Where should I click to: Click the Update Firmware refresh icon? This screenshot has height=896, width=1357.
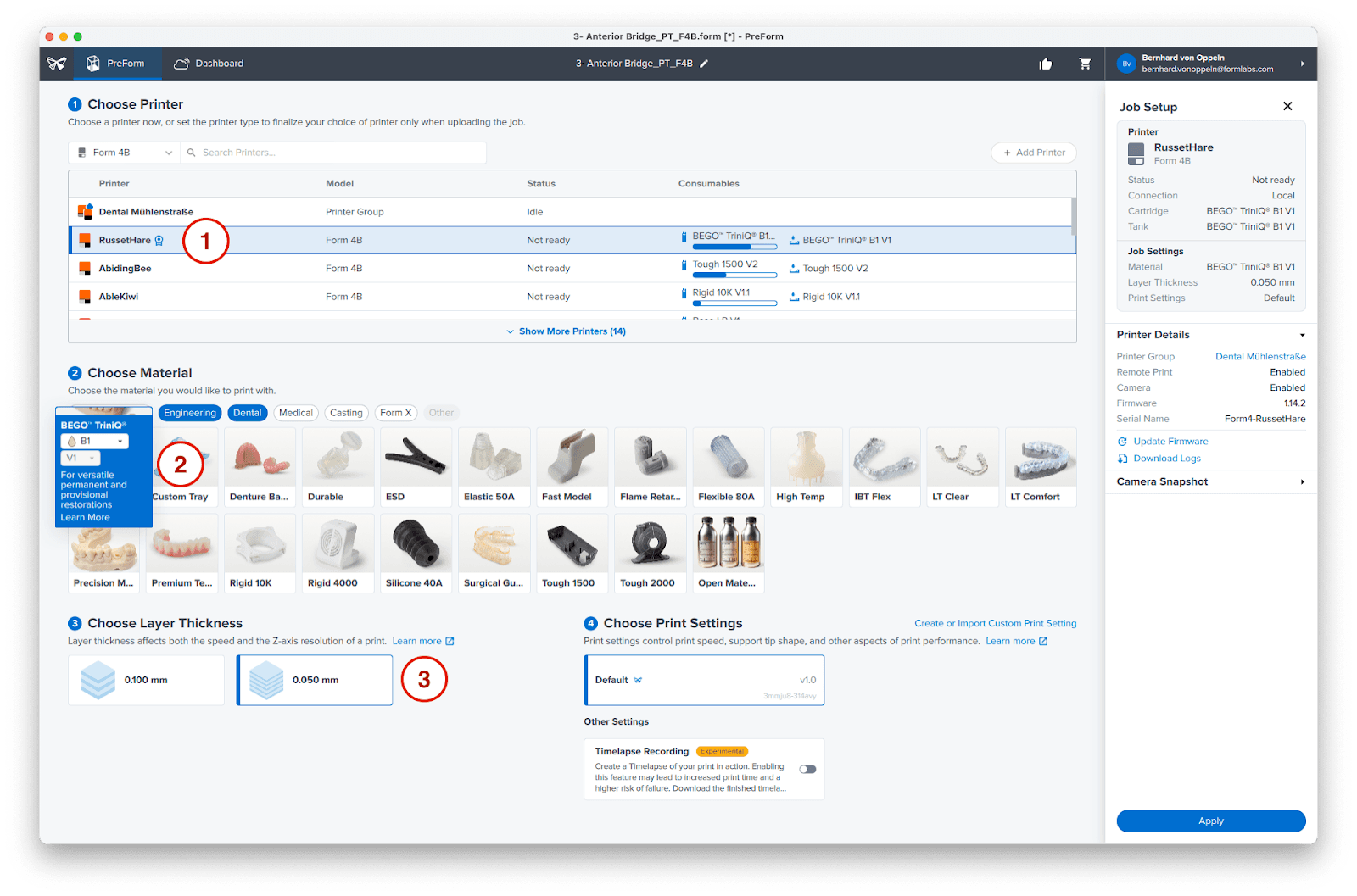[x=1122, y=442]
